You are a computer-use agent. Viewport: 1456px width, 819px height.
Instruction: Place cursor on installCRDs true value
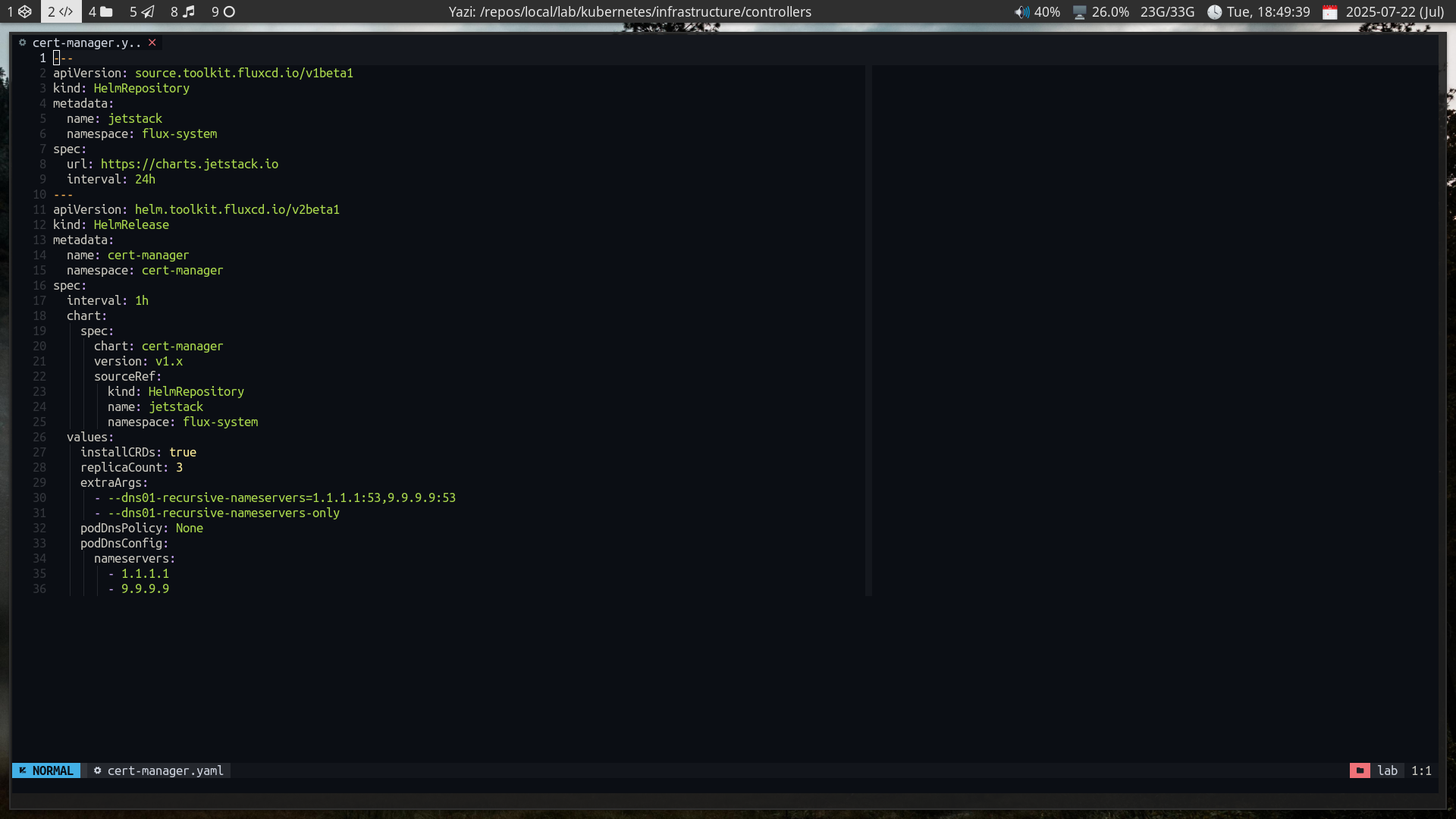183,452
